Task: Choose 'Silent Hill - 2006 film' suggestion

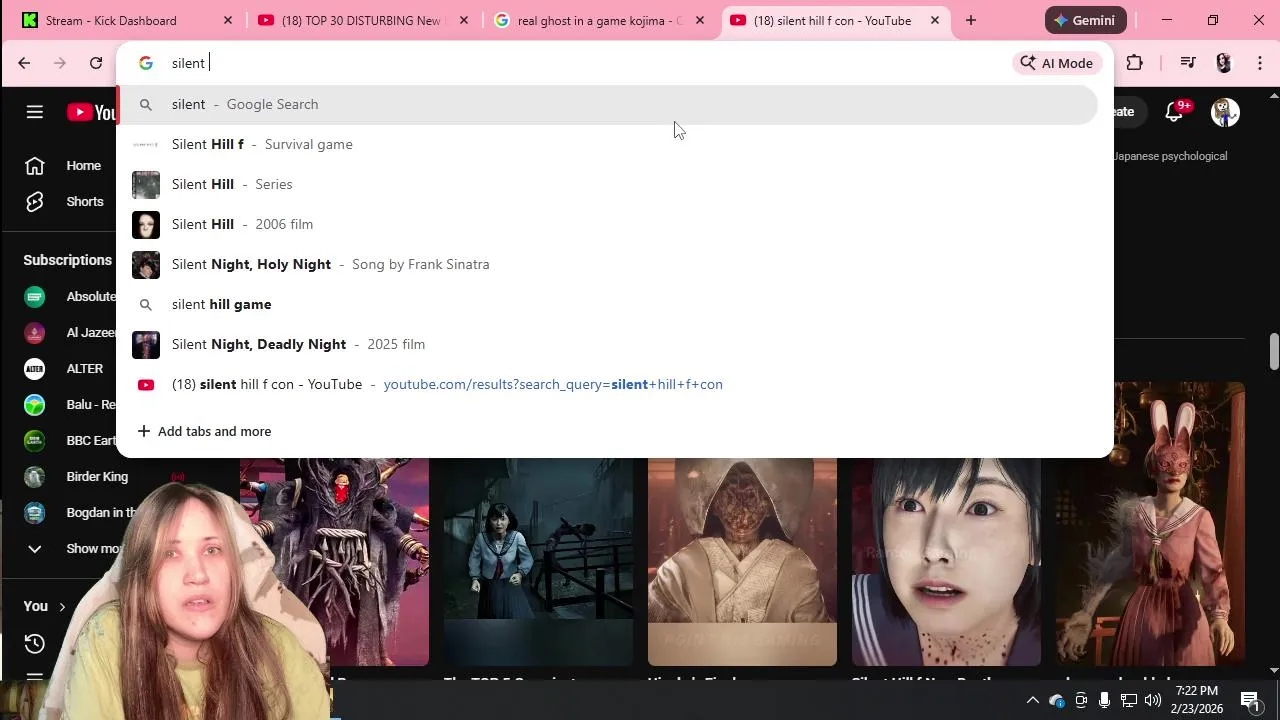Action: 607,224
